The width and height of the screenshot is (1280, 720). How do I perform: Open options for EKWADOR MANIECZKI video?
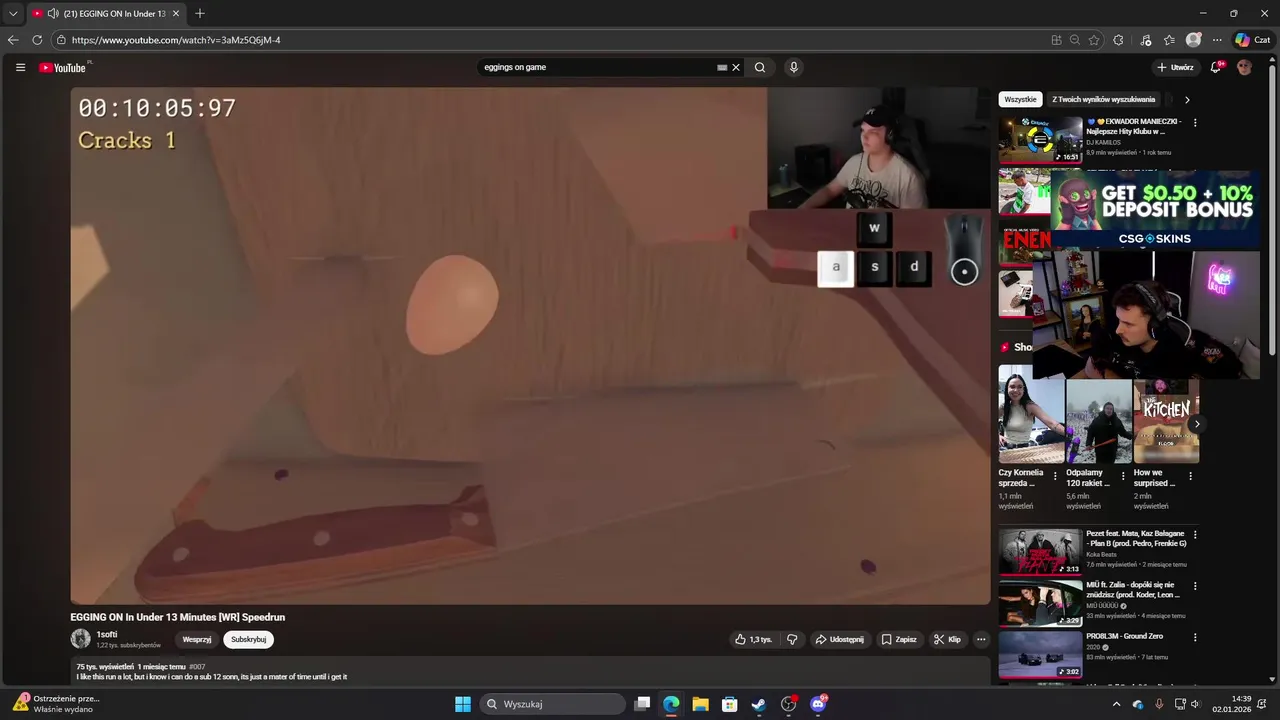tap(1195, 123)
